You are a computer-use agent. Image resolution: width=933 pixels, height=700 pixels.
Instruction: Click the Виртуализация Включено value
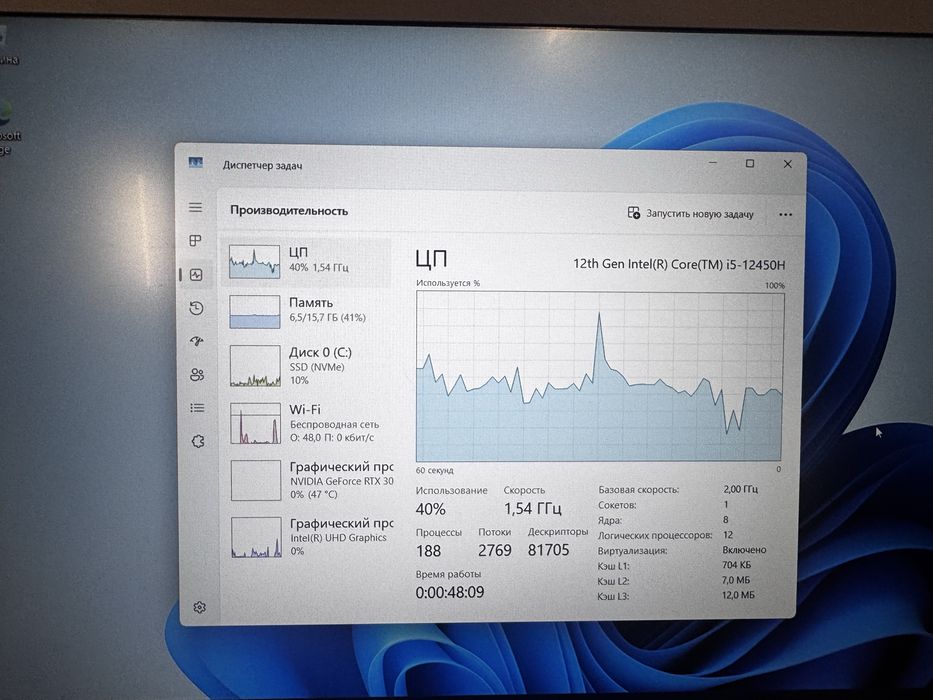pos(744,549)
